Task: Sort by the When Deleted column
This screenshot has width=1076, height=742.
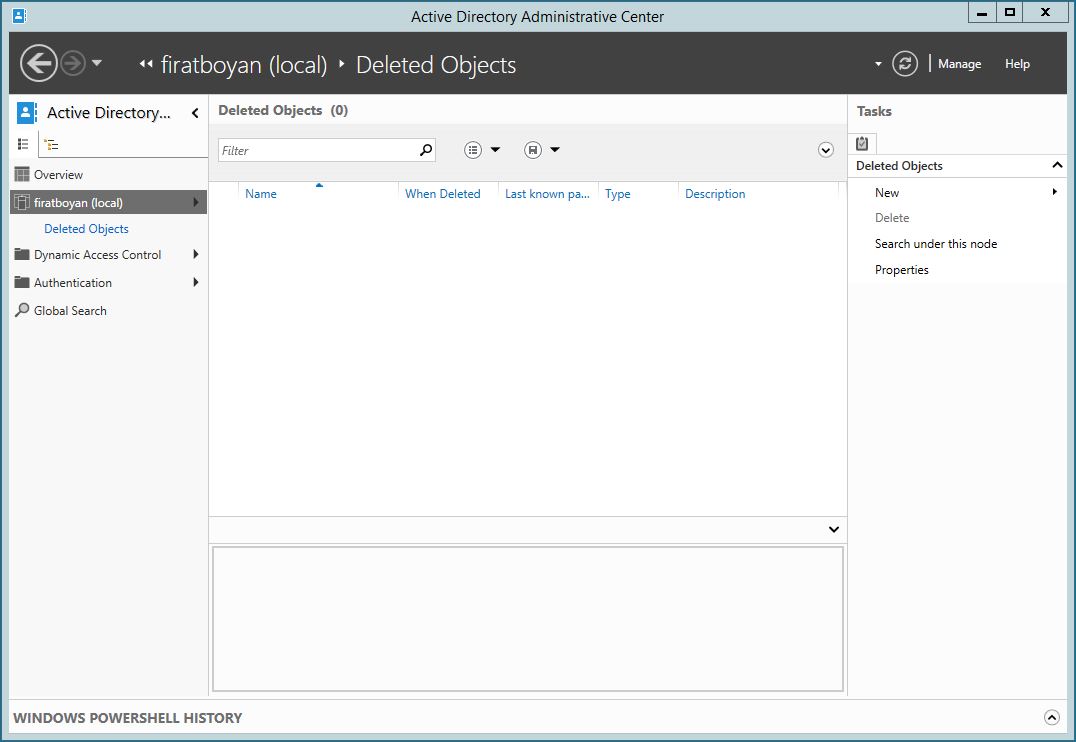Action: pos(443,194)
